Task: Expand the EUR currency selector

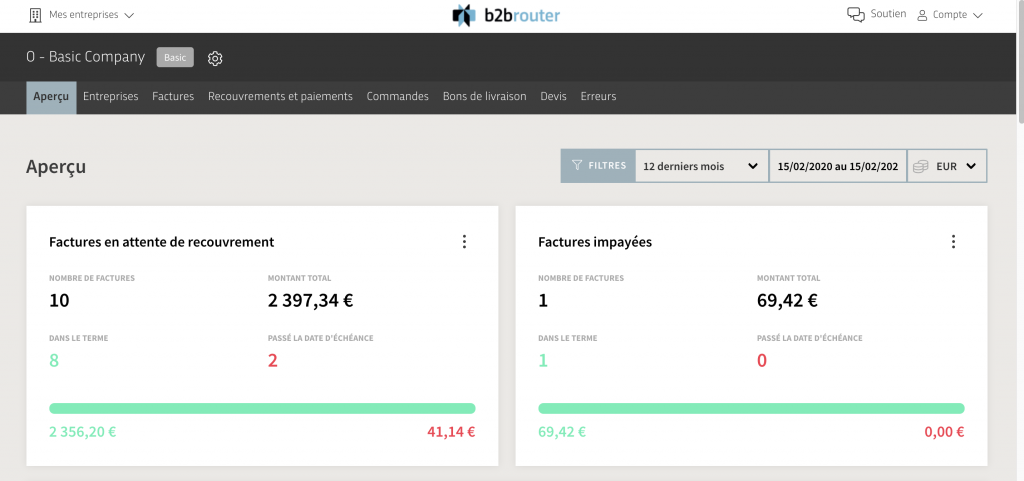Action: click(x=947, y=166)
